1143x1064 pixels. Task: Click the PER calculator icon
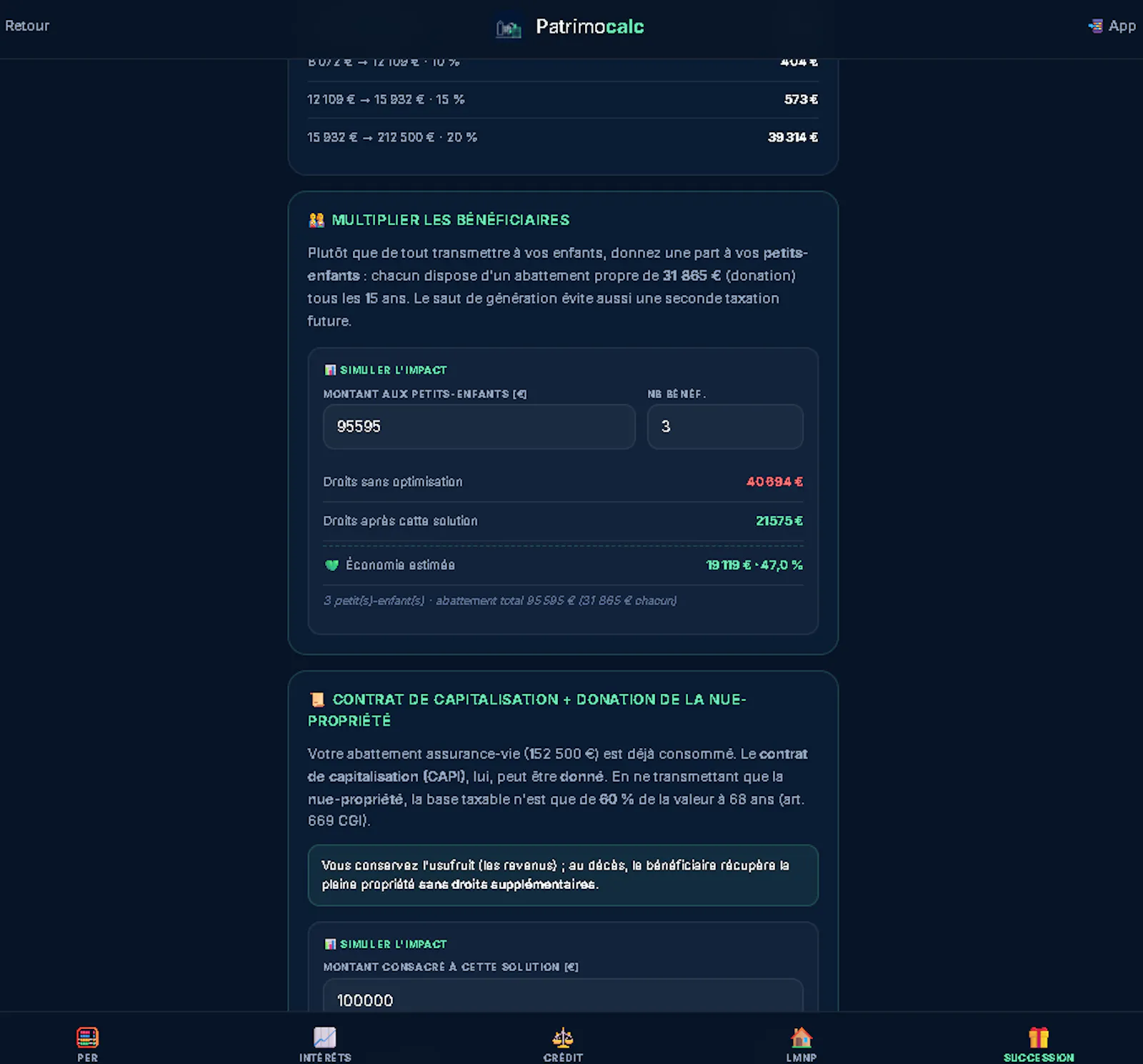coord(87,1037)
